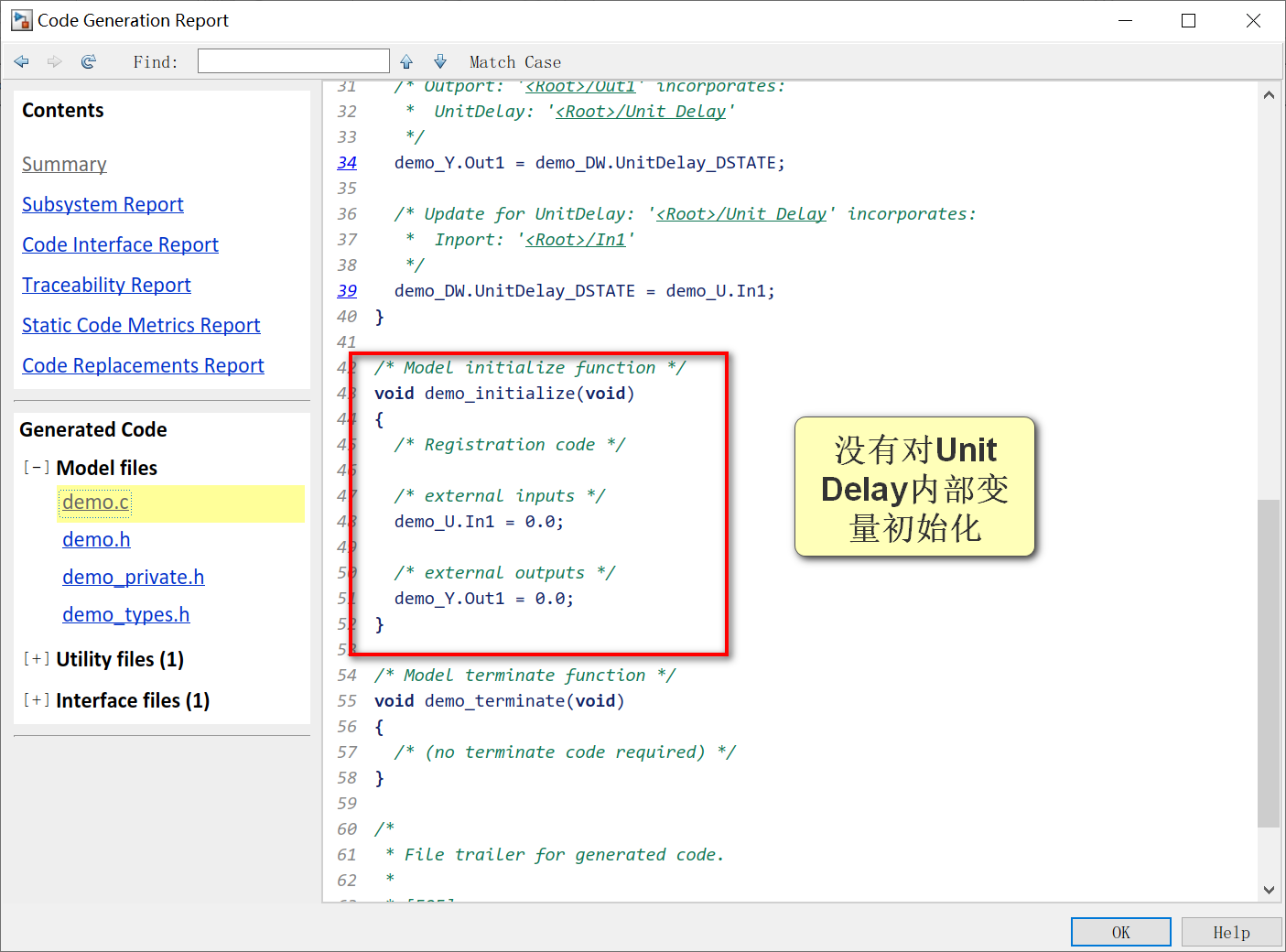1286x952 pixels.
Task: Follow <Root>/Unit Delay link on line 32
Action: (641, 112)
